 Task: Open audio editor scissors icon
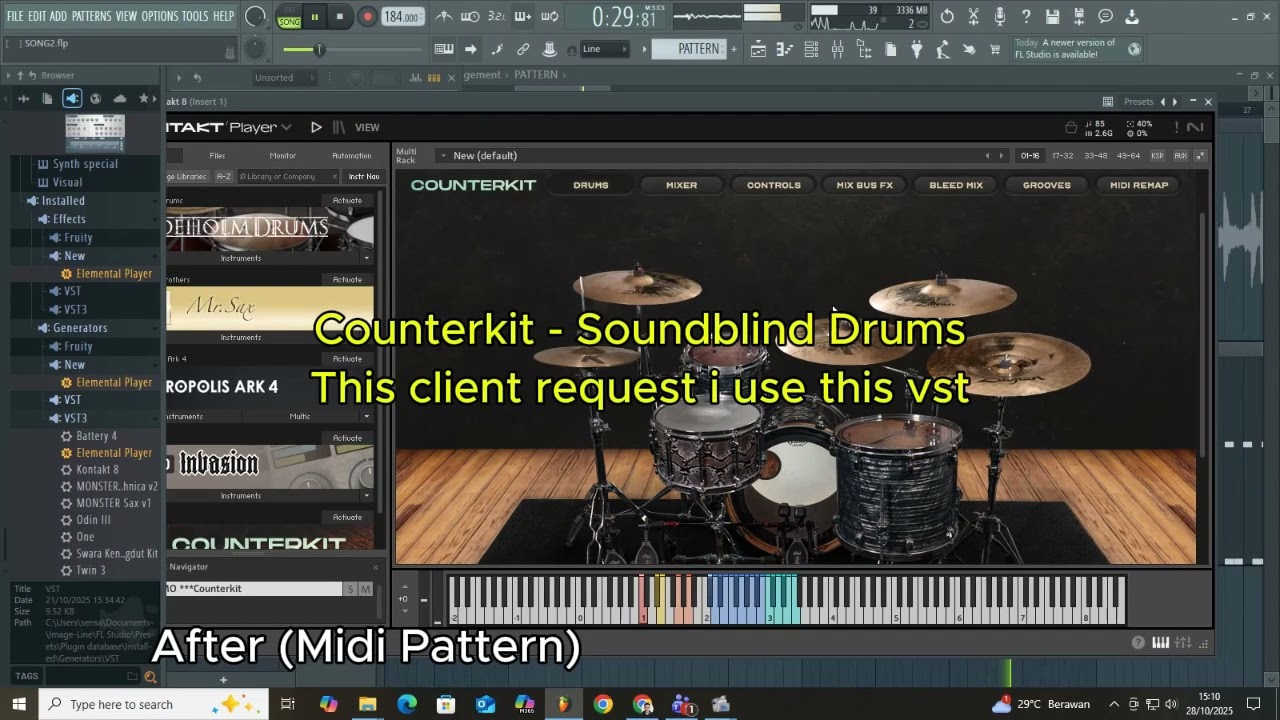click(x=973, y=17)
